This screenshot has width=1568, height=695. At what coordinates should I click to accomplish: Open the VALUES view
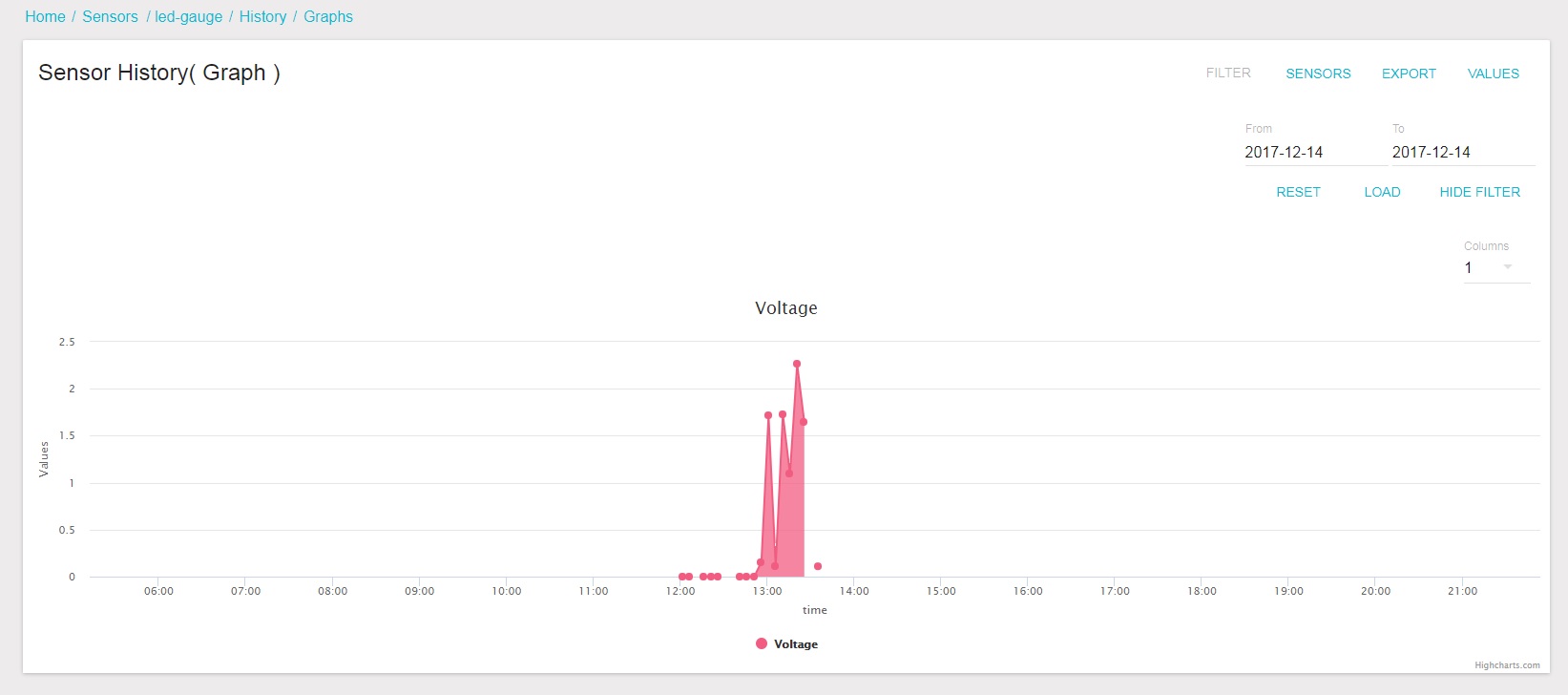[x=1493, y=74]
